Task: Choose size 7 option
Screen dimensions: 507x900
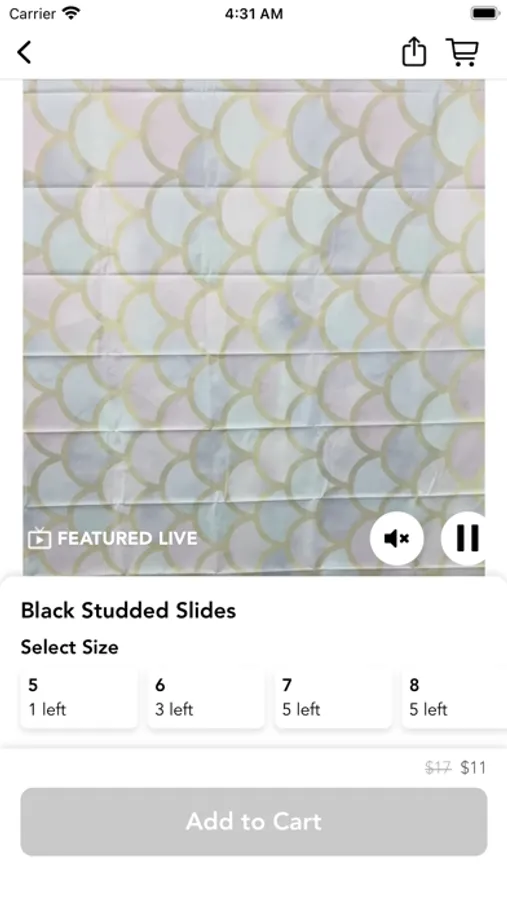Action: (x=334, y=697)
